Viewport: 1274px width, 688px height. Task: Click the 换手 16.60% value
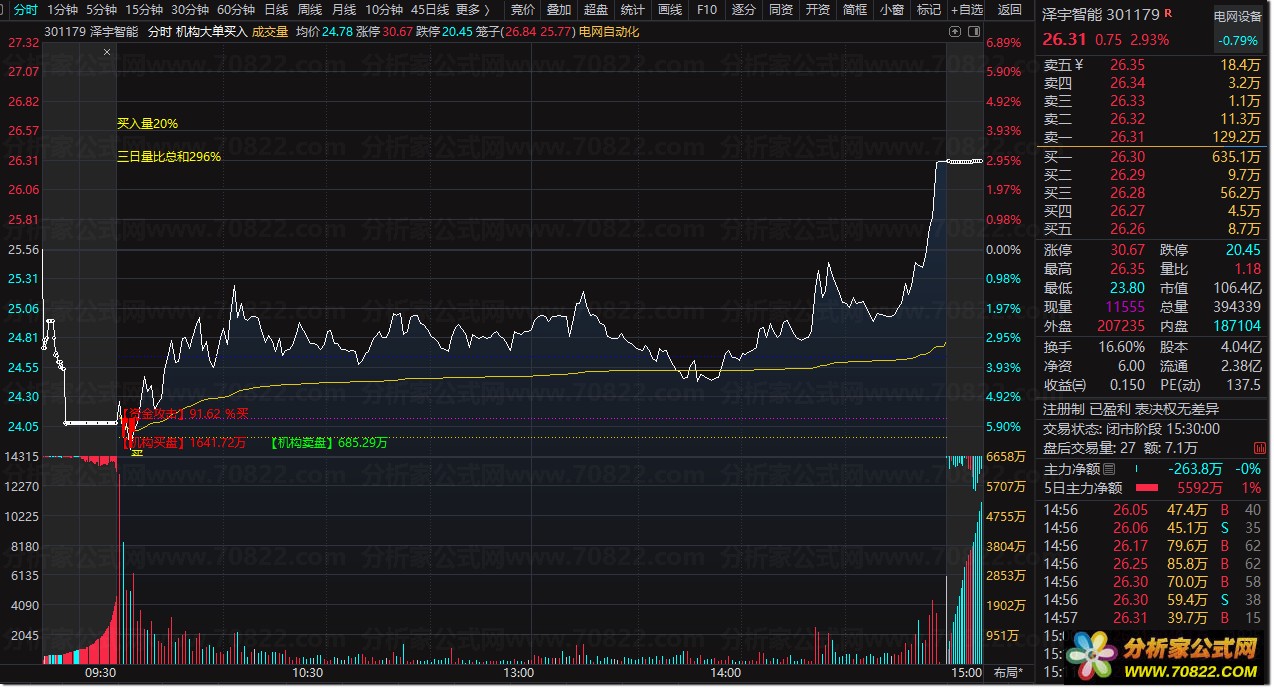coord(1123,346)
